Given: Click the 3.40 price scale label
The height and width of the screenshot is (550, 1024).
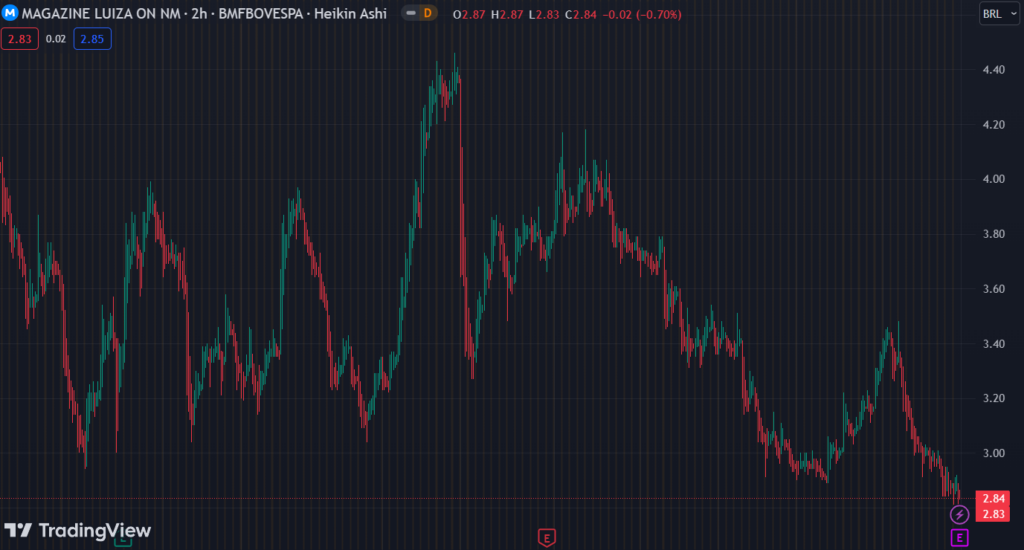Looking at the screenshot, I should [x=993, y=344].
